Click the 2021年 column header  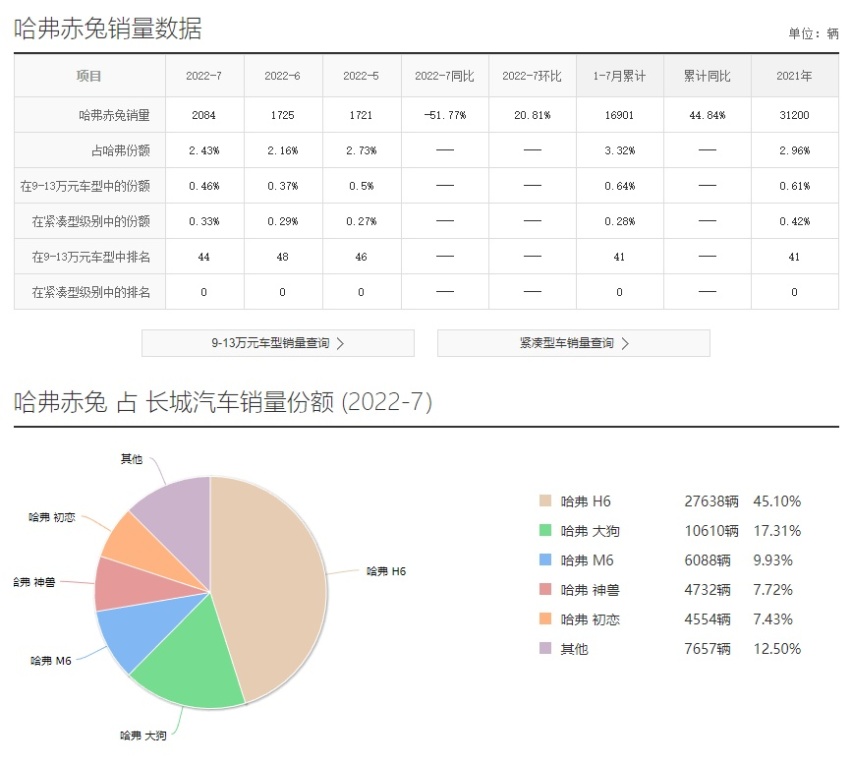tap(795, 76)
